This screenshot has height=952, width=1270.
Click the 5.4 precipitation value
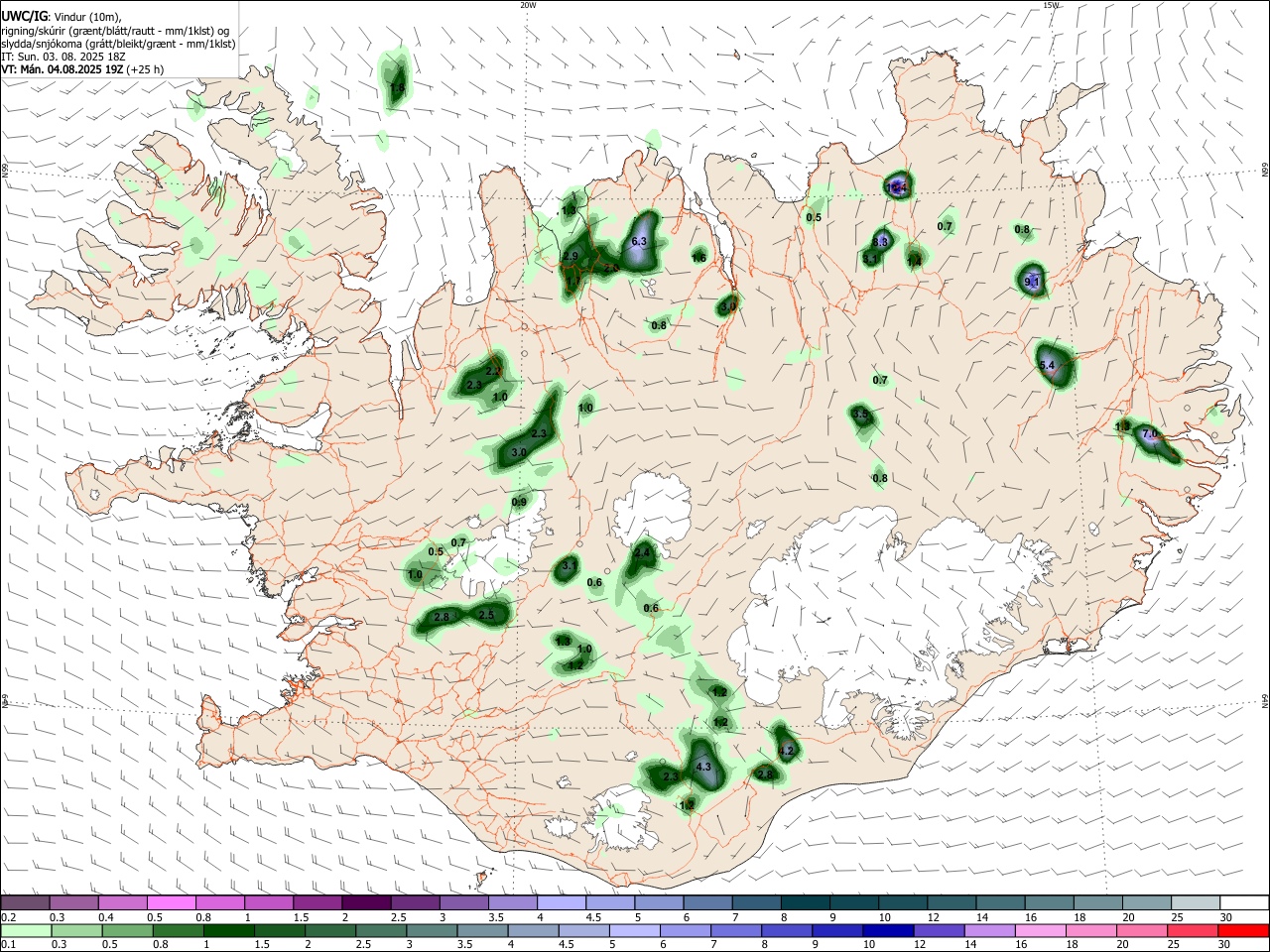1047,366
